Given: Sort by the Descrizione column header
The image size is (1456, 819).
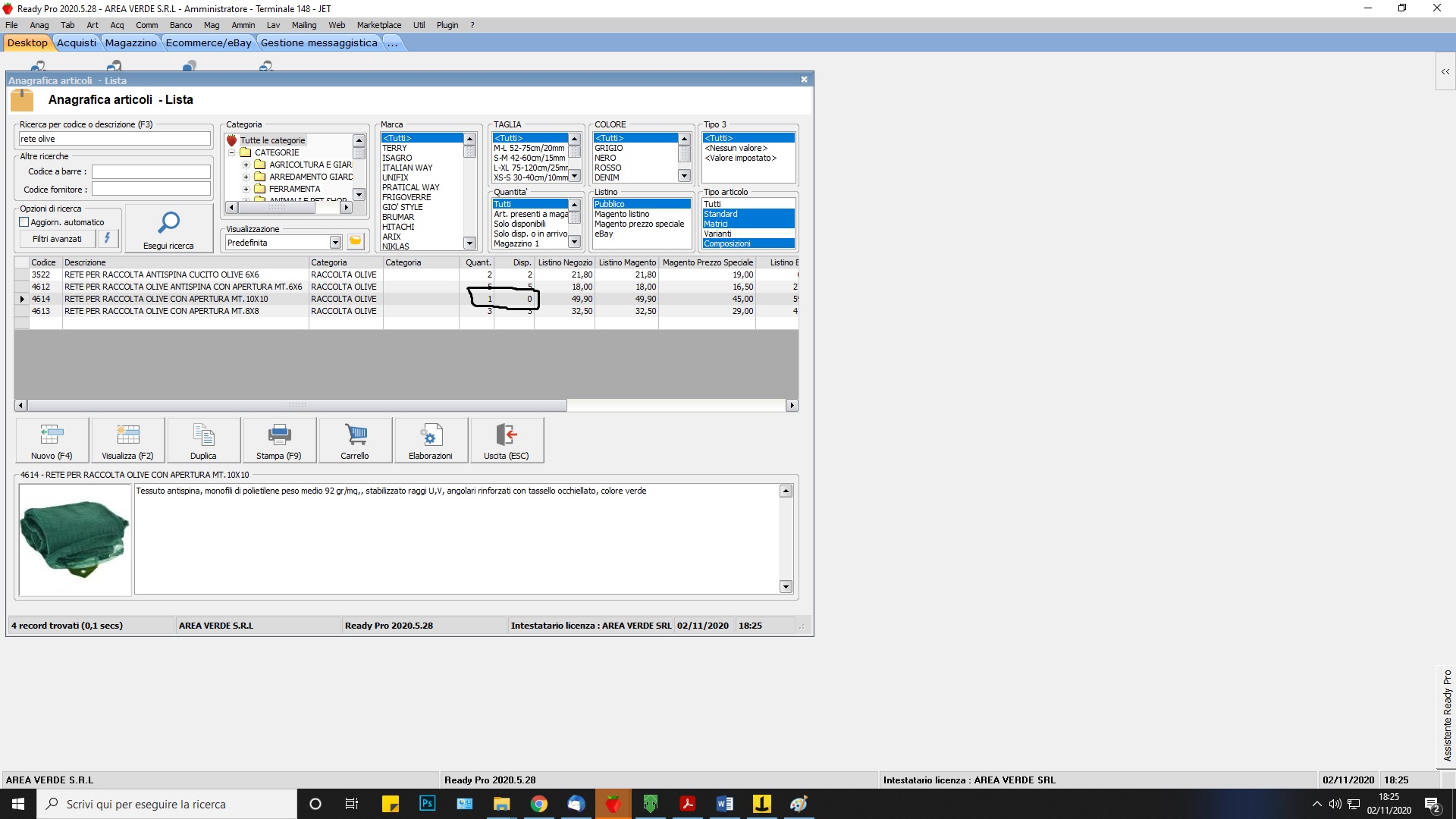Looking at the screenshot, I should 185,262.
